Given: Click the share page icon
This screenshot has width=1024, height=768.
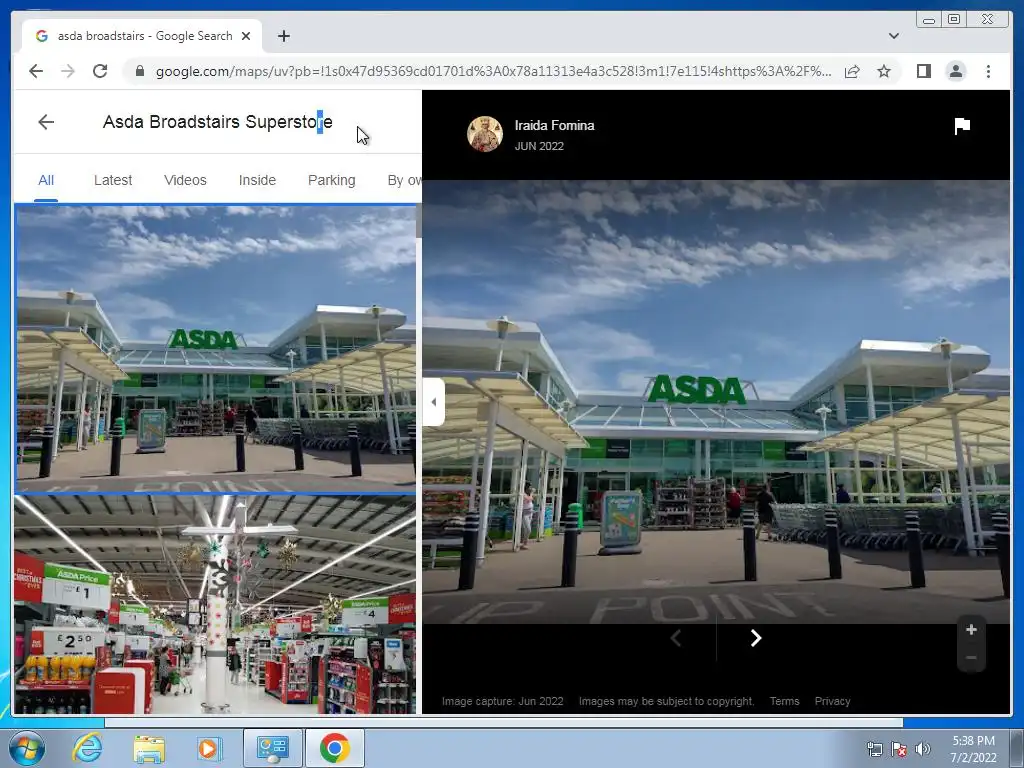Looking at the screenshot, I should tap(852, 71).
